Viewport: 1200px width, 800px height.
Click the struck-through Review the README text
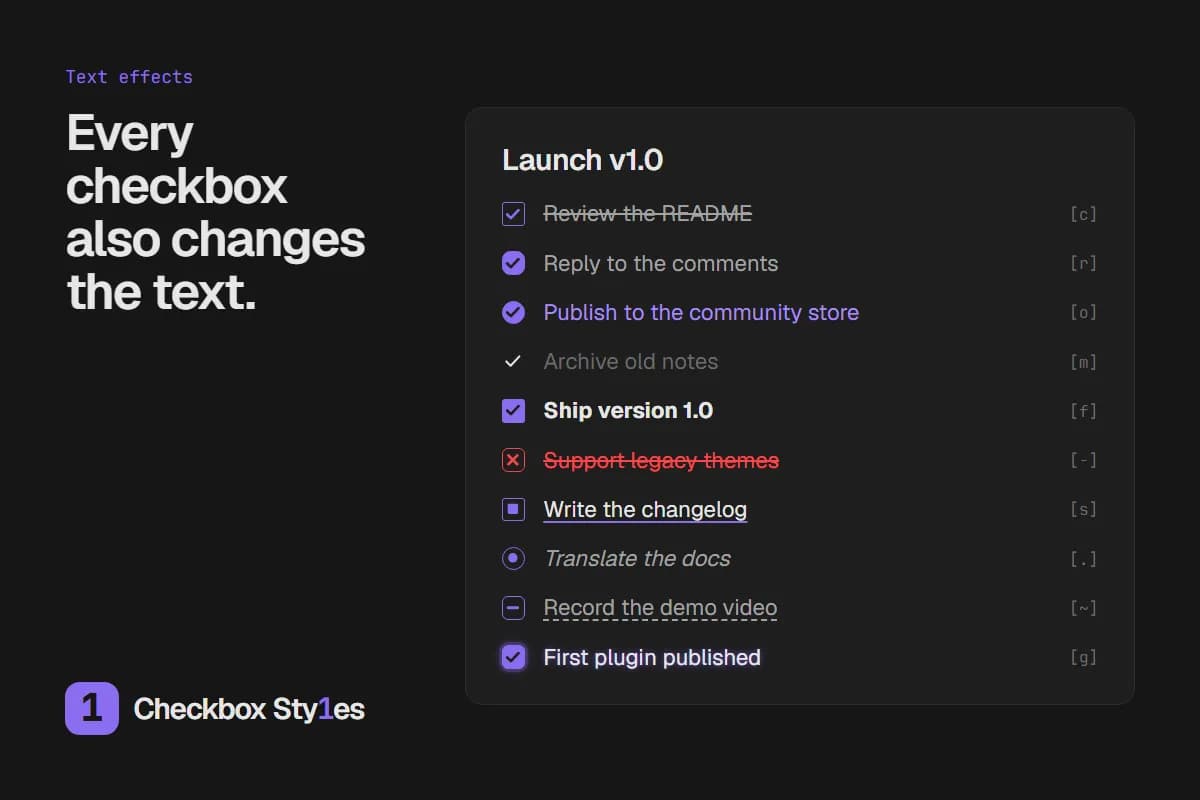(x=648, y=213)
